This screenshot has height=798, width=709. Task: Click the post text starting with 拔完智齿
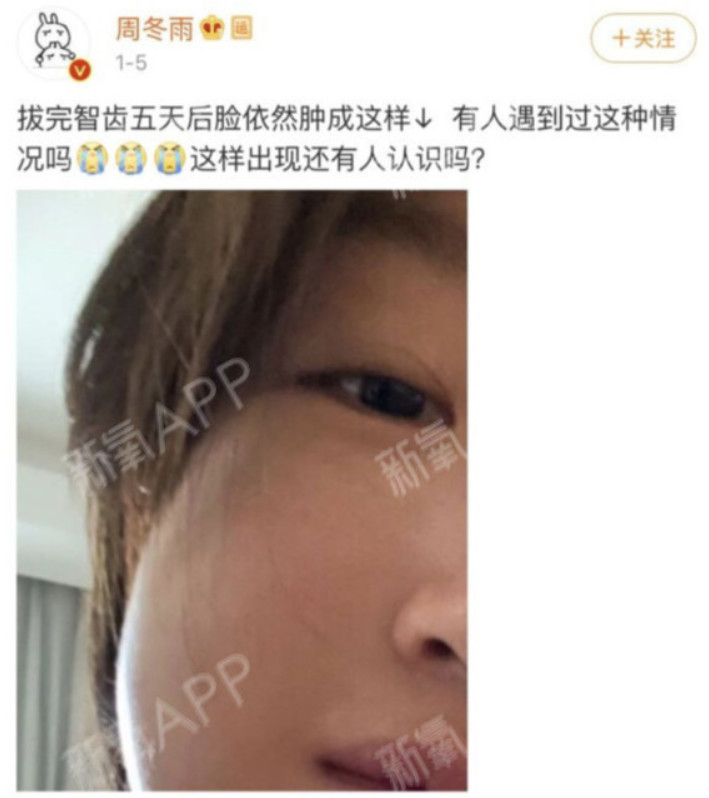coord(347,139)
